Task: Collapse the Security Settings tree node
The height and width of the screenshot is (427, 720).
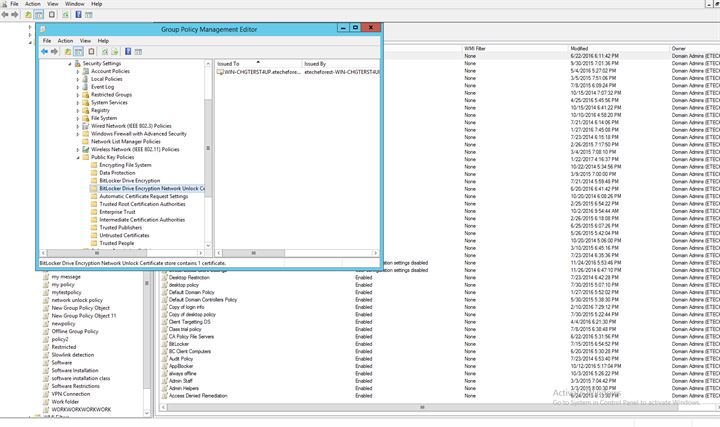Action: coord(71,63)
